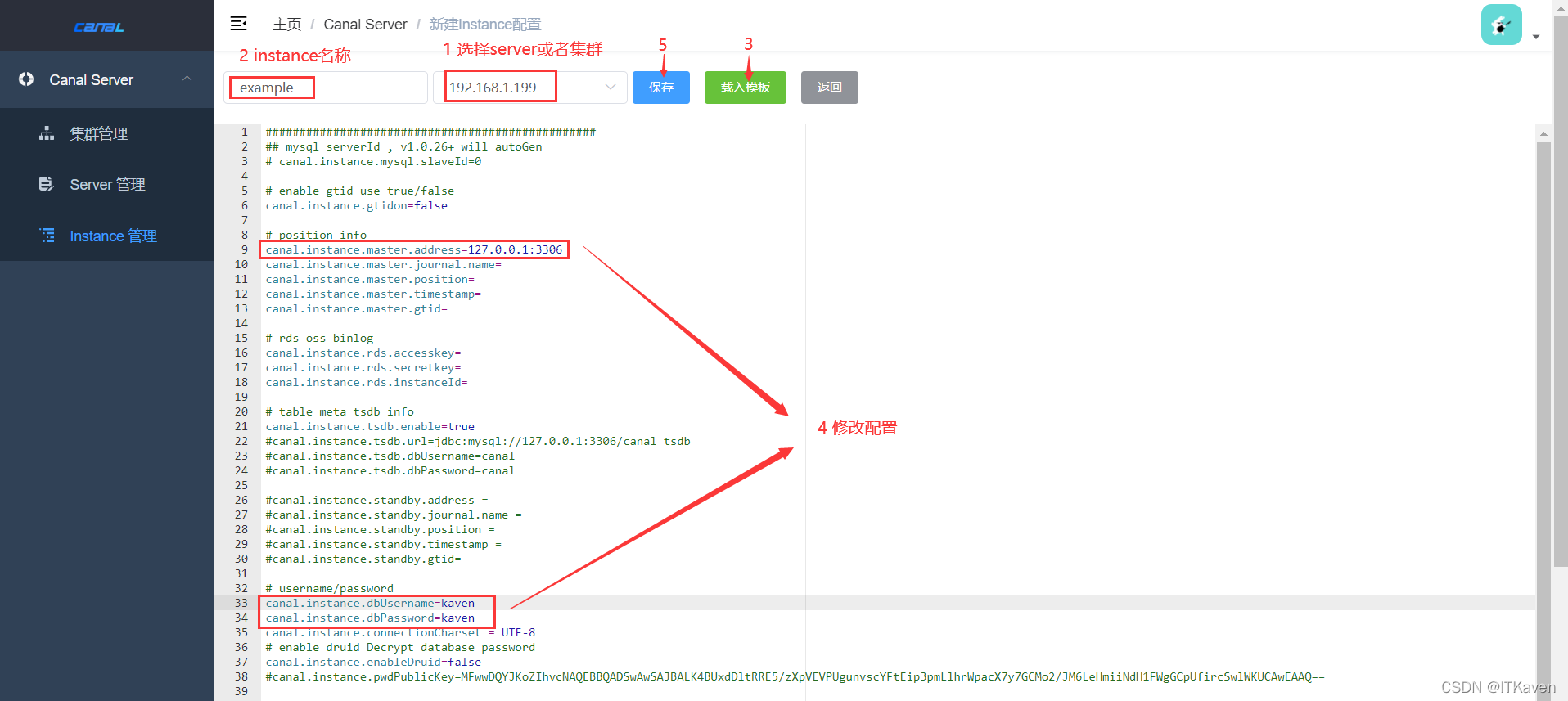The height and width of the screenshot is (701, 1568).
Task: Click line 10 master.journal.name=
Action: click(382, 264)
